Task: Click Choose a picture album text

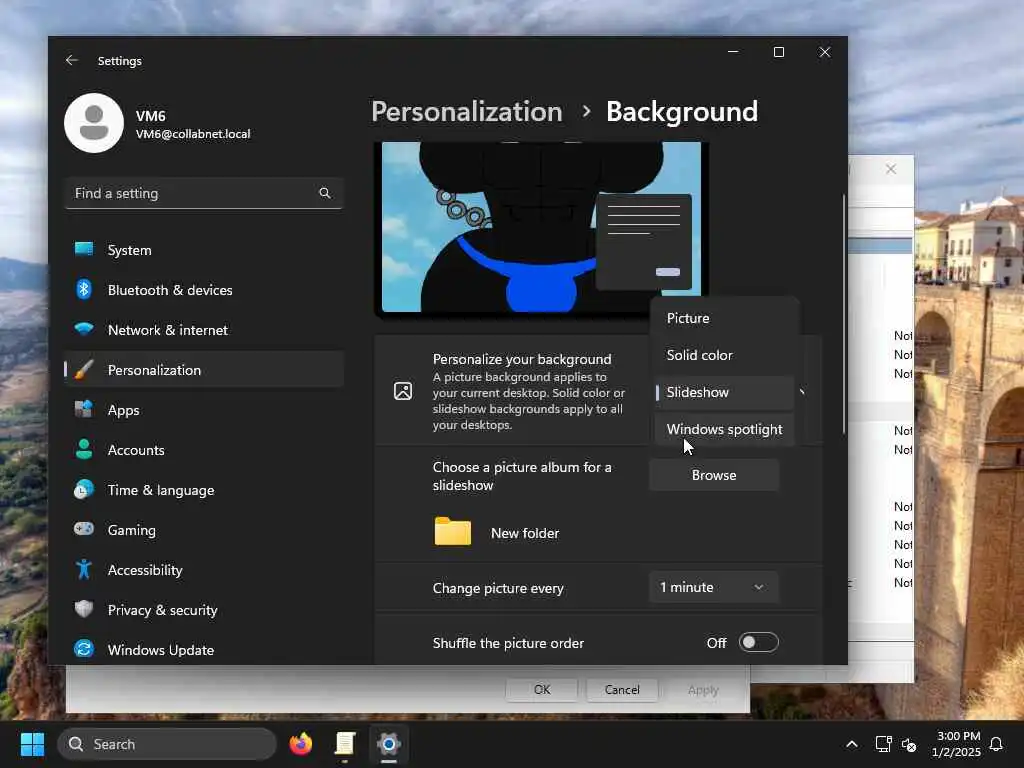Action: pyautogui.click(x=522, y=476)
